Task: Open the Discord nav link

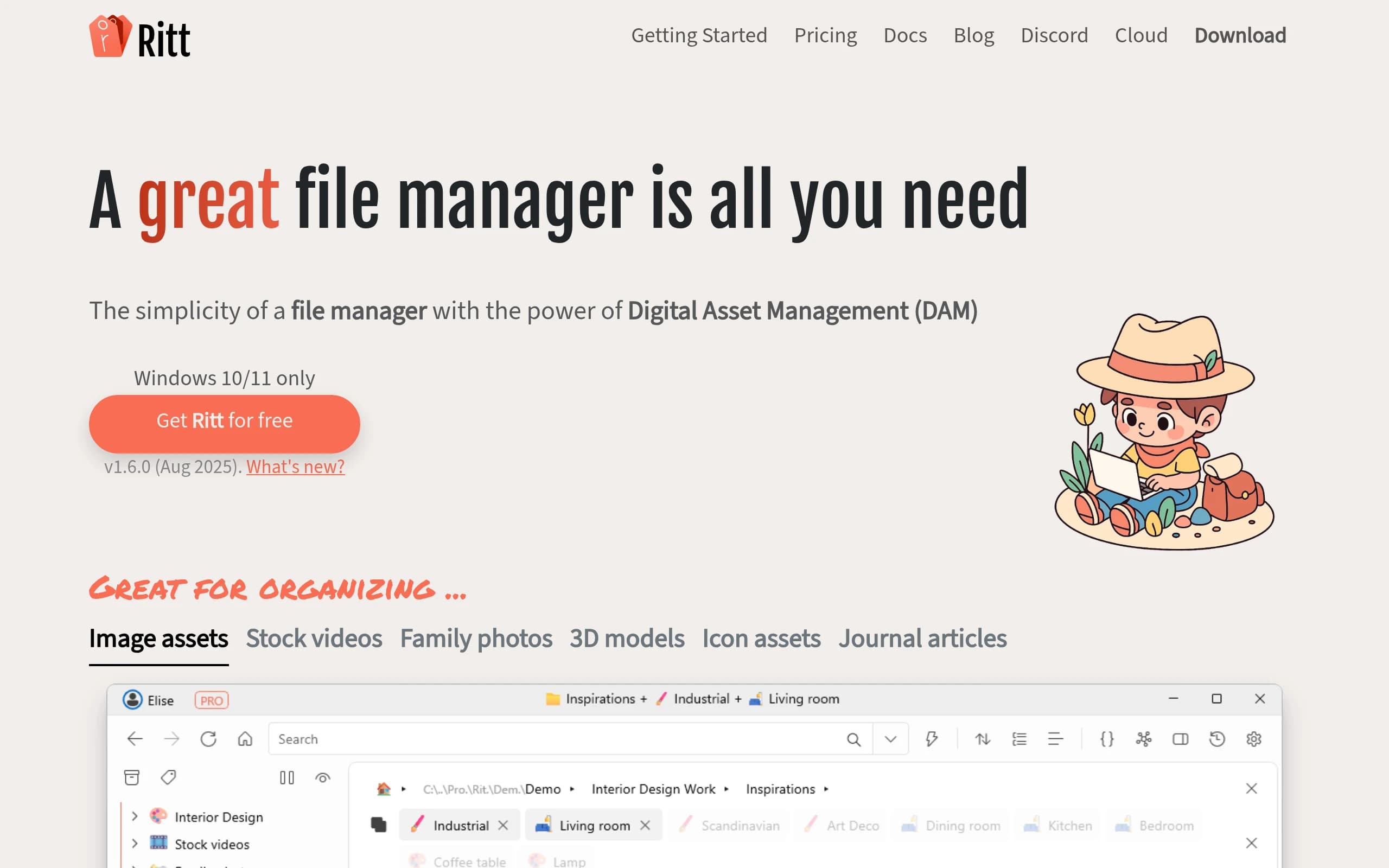Action: pos(1054,36)
